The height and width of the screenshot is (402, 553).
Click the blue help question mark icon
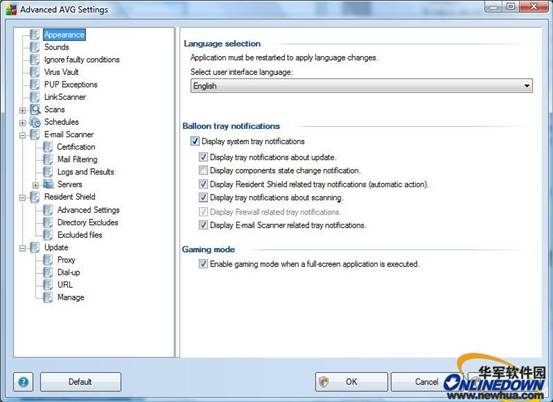coord(23,382)
